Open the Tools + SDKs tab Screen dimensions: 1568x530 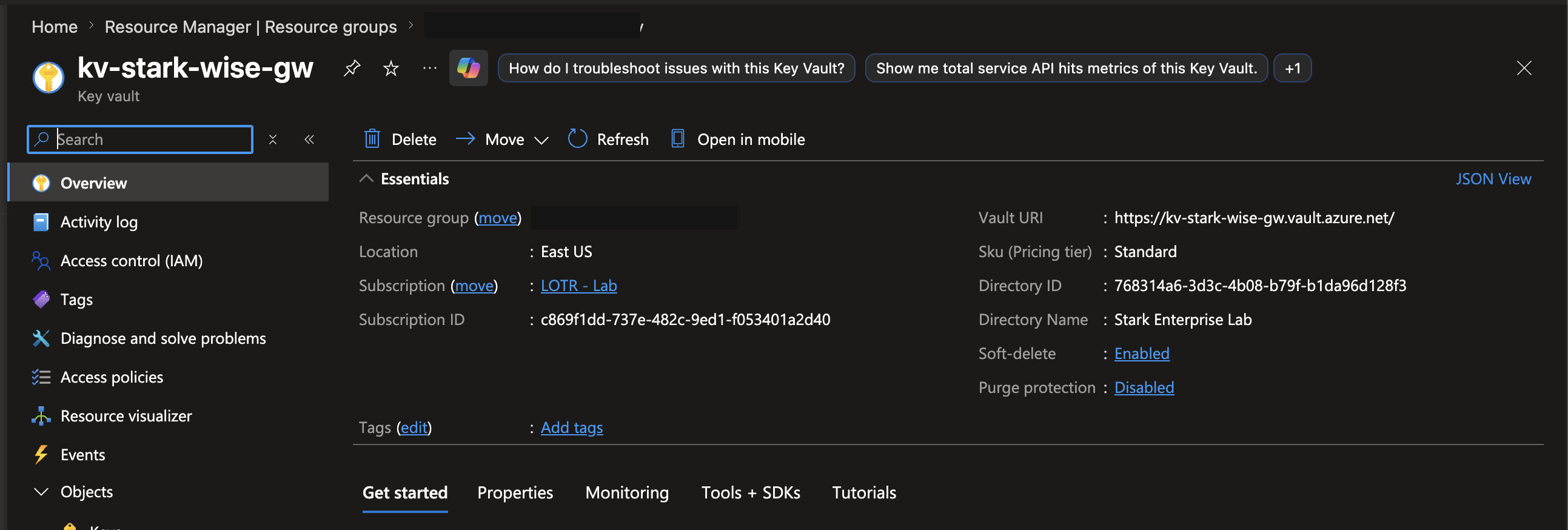pyautogui.click(x=751, y=493)
